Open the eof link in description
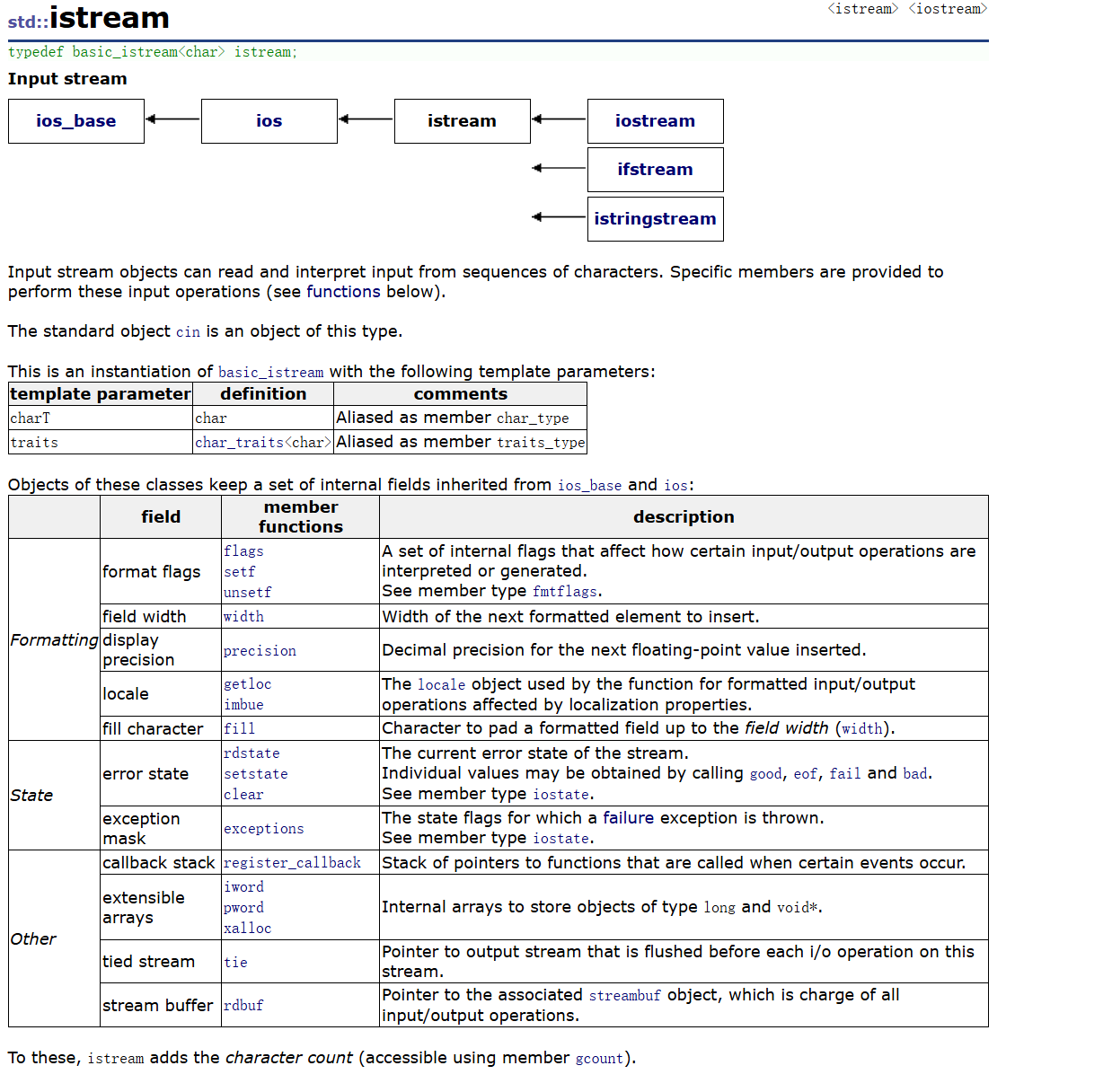 (x=805, y=774)
